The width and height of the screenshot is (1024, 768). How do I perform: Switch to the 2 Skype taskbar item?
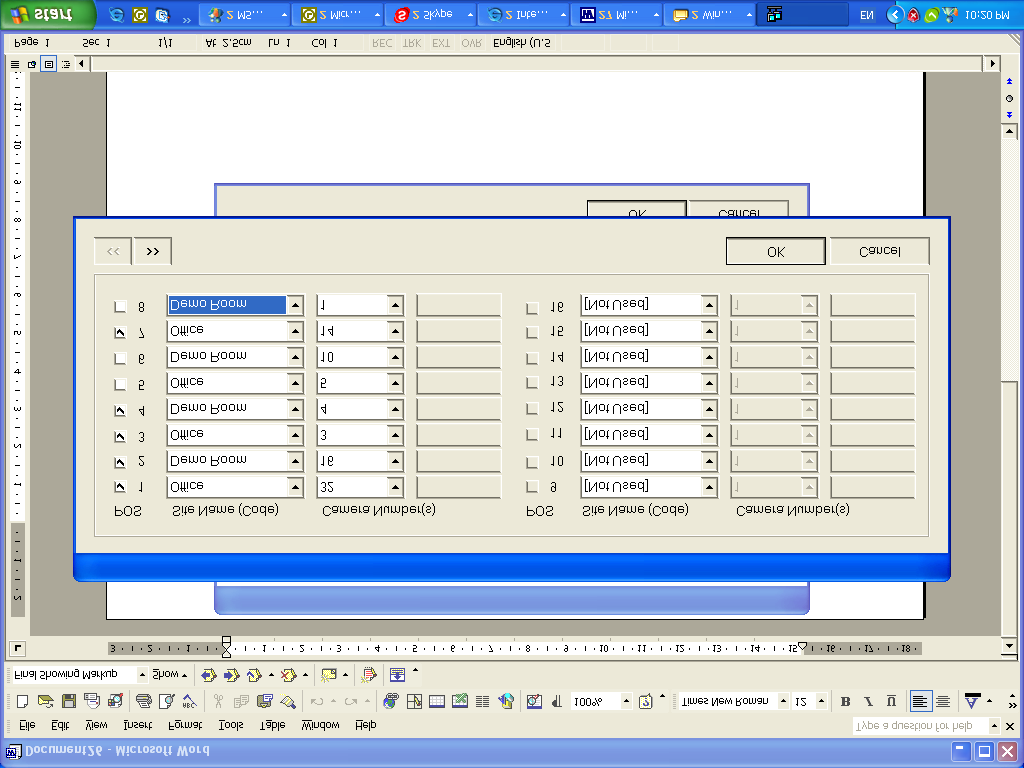(x=430, y=14)
